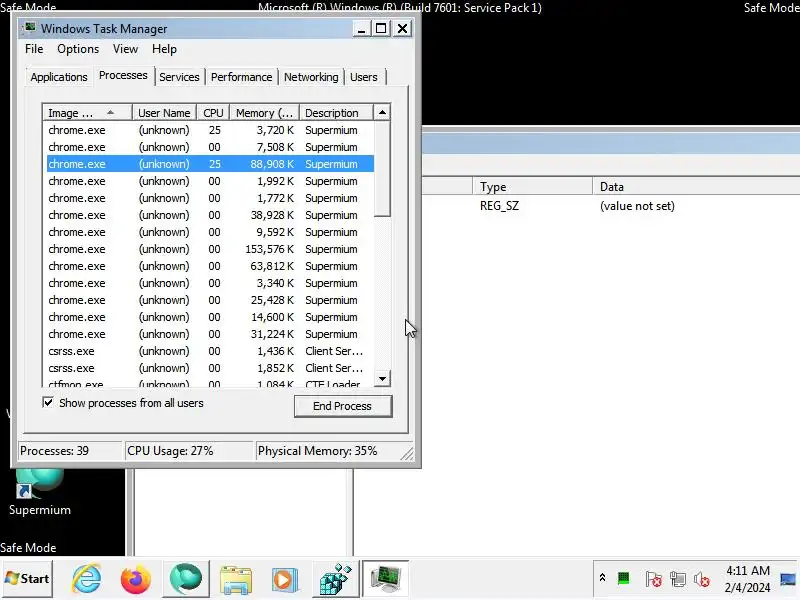The height and width of the screenshot is (600, 800).
Task: Open the File menu
Action: tap(34, 49)
